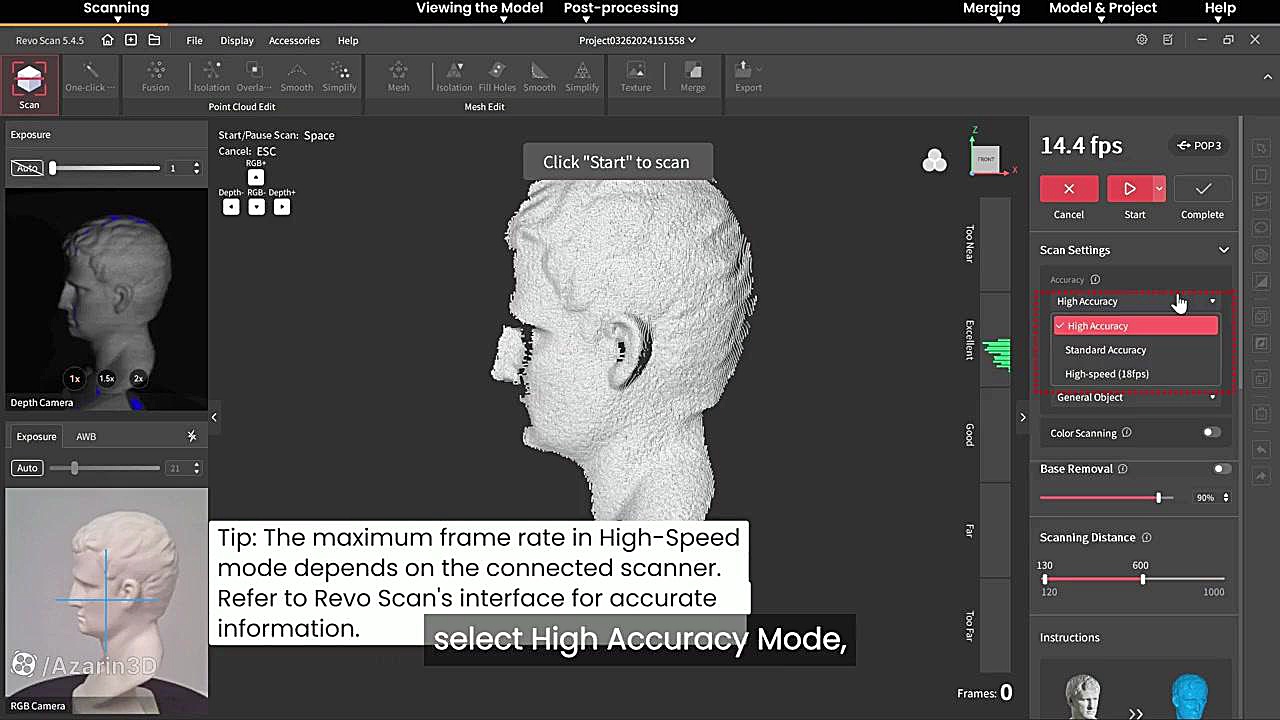Open the General Object dropdown
Viewport: 1280px width, 720px height.
click(1135, 397)
